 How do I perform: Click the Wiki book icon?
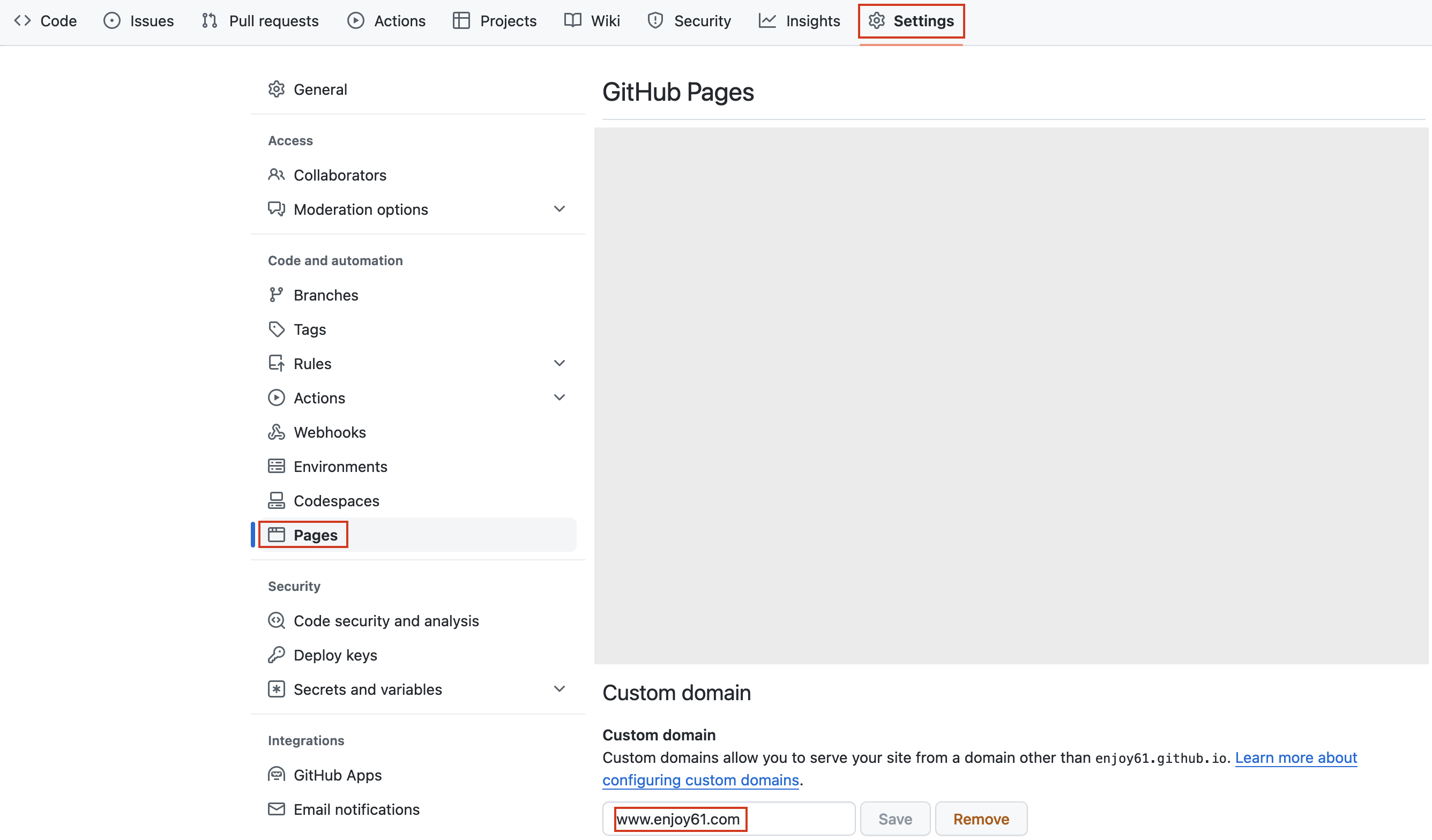point(573,21)
